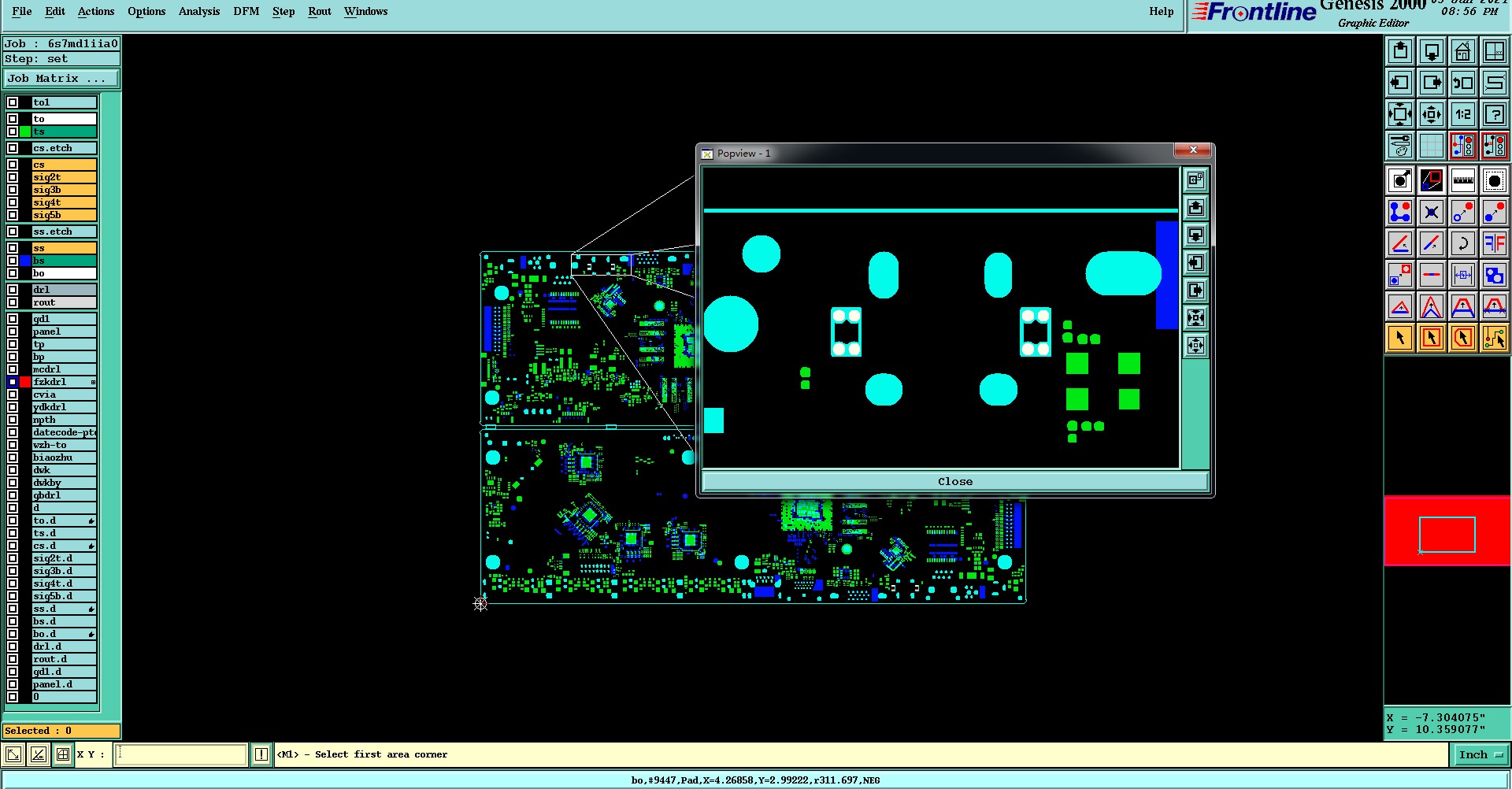Viewport: 1512px width, 789px height.
Task: Open the Inch units dropdown
Action: (x=1480, y=754)
